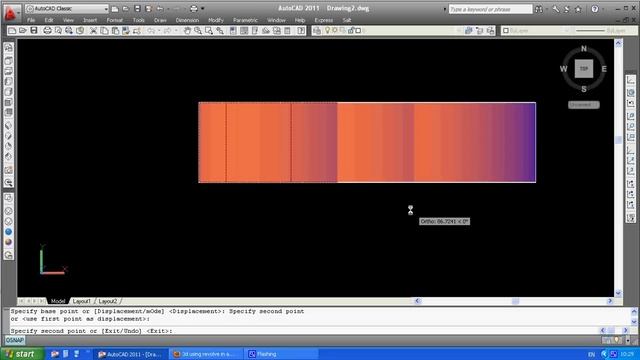Click the Cut scissors icon

click(93, 31)
